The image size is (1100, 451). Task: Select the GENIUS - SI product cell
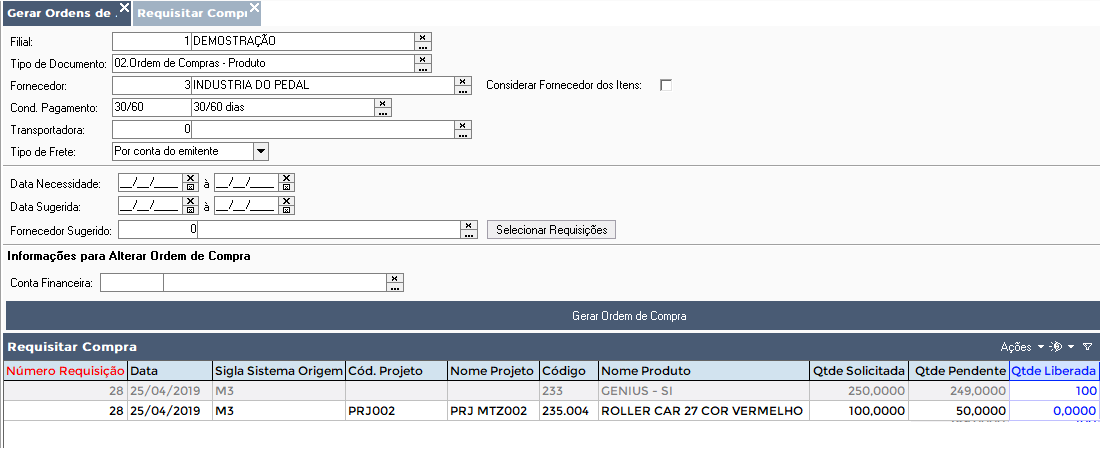coord(704,391)
